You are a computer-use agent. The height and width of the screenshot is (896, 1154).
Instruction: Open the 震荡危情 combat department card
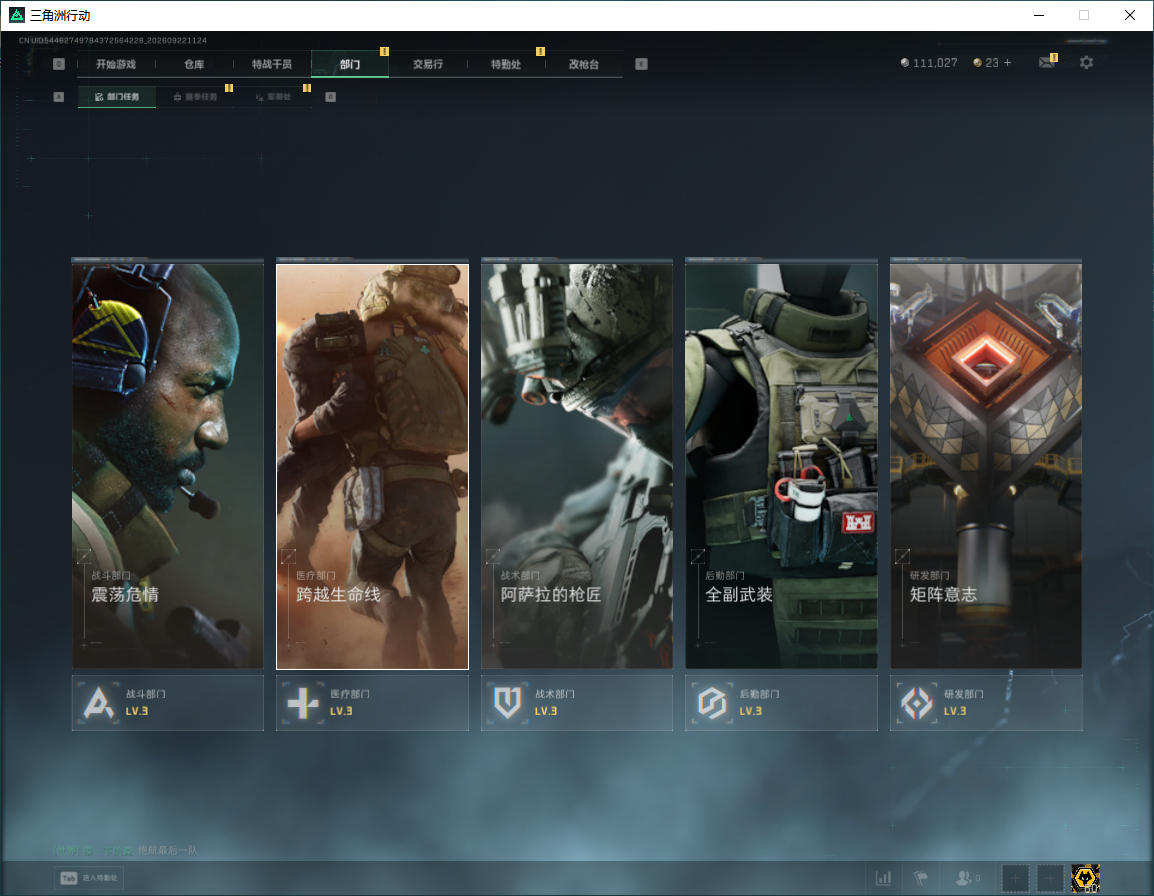click(167, 465)
